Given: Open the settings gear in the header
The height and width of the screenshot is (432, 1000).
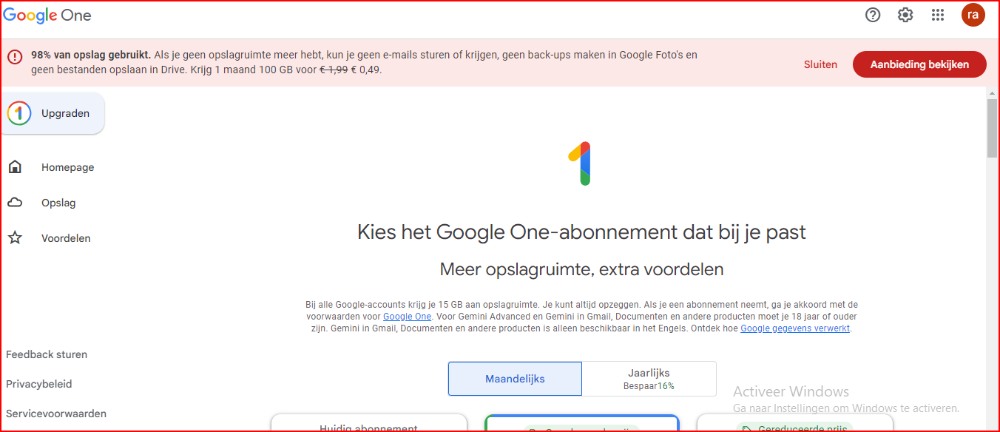Looking at the screenshot, I should click(905, 15).
